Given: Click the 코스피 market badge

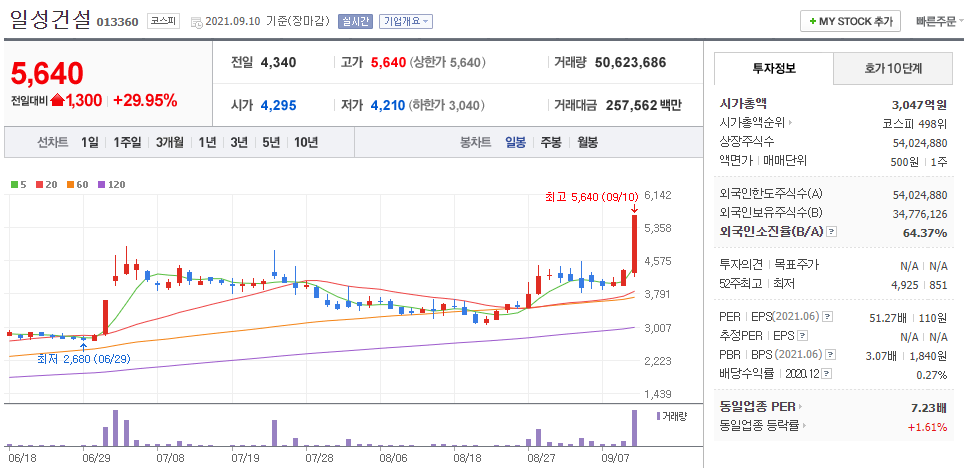Looking at the screenshot, I should [162, 21].
